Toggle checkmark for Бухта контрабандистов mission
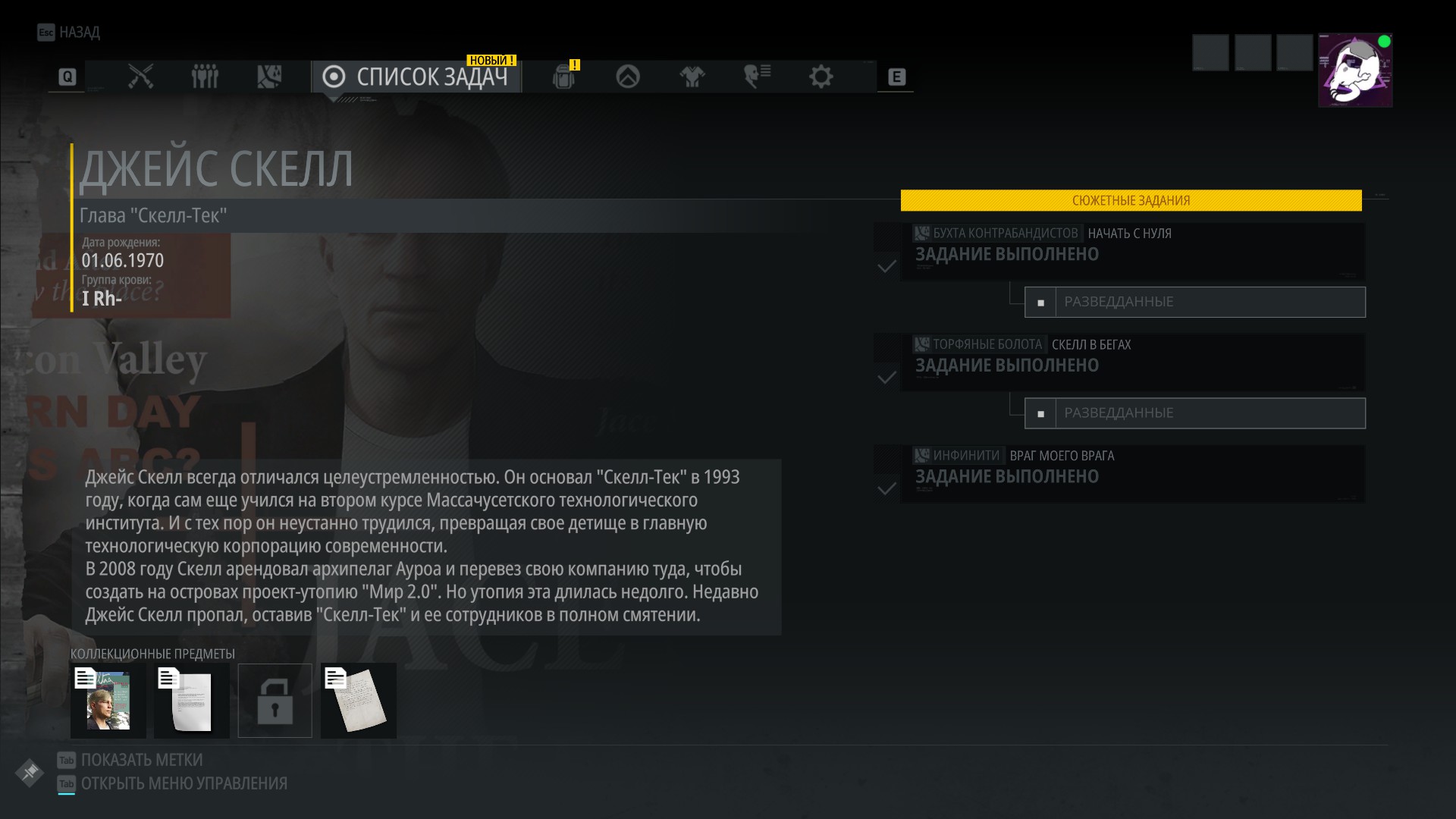This screenshot has width=1456, height=819. (x=886, y=267)
